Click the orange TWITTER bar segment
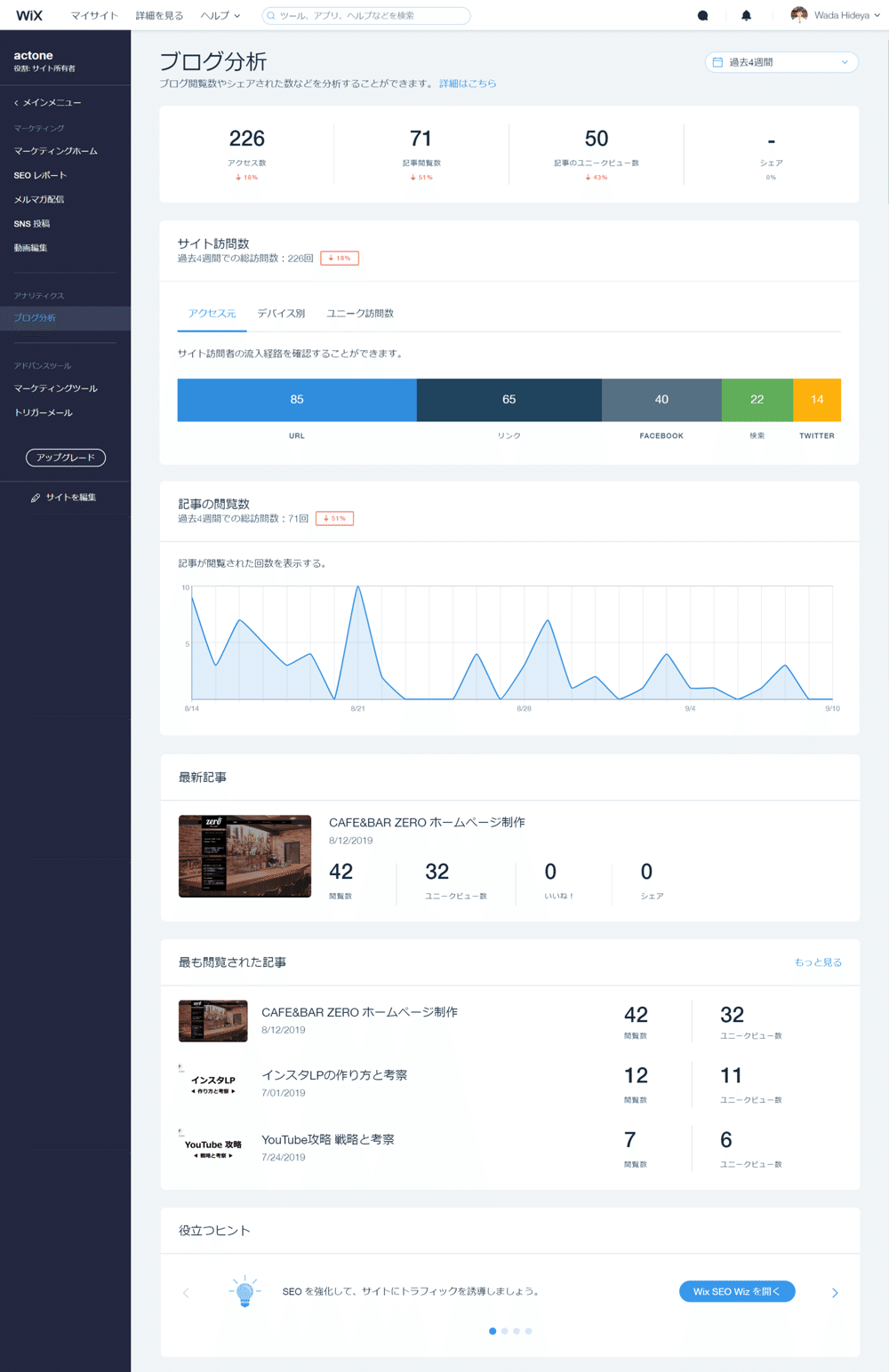This screenshot has height=1372, width=889. click(x=817, y=400)
